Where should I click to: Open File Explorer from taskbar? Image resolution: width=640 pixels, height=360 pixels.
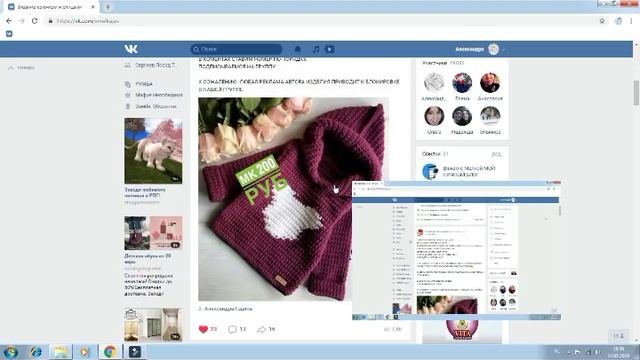(60, 351)
